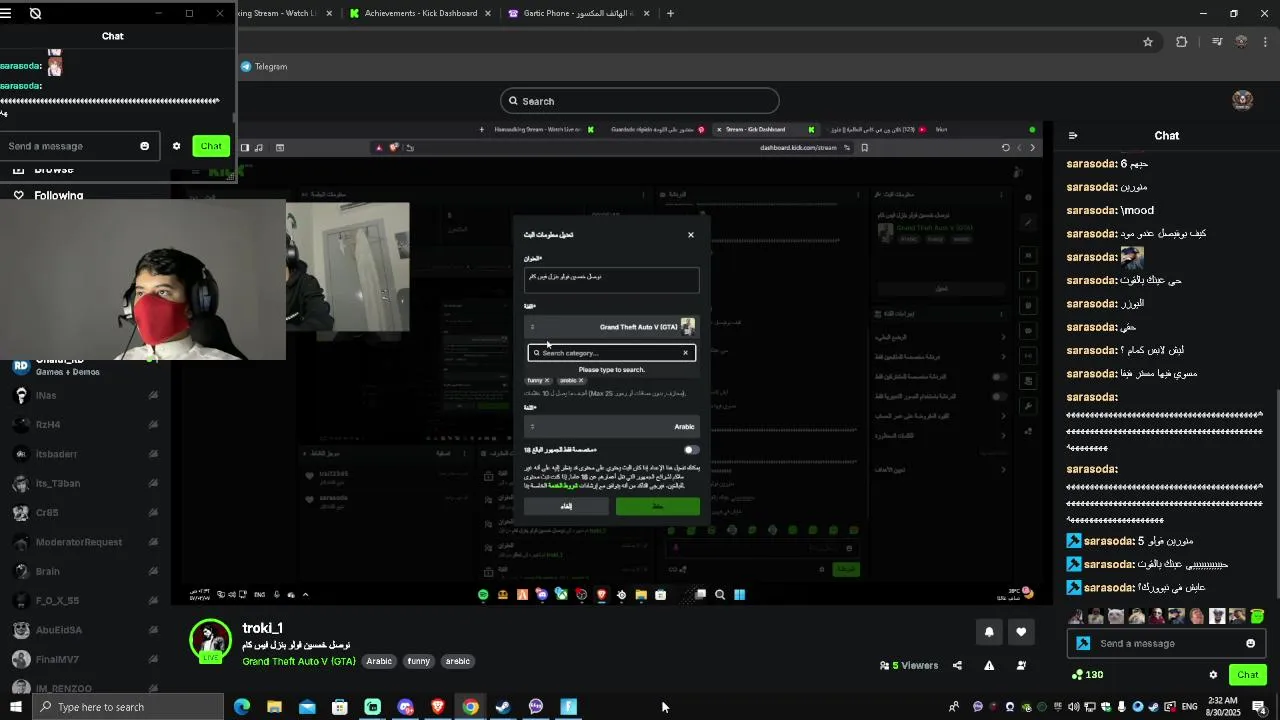The height and width of the screenshot is (720, 1280).
Task: Open browser extensions puzzle icon
Action: [x=1182, y=42]
